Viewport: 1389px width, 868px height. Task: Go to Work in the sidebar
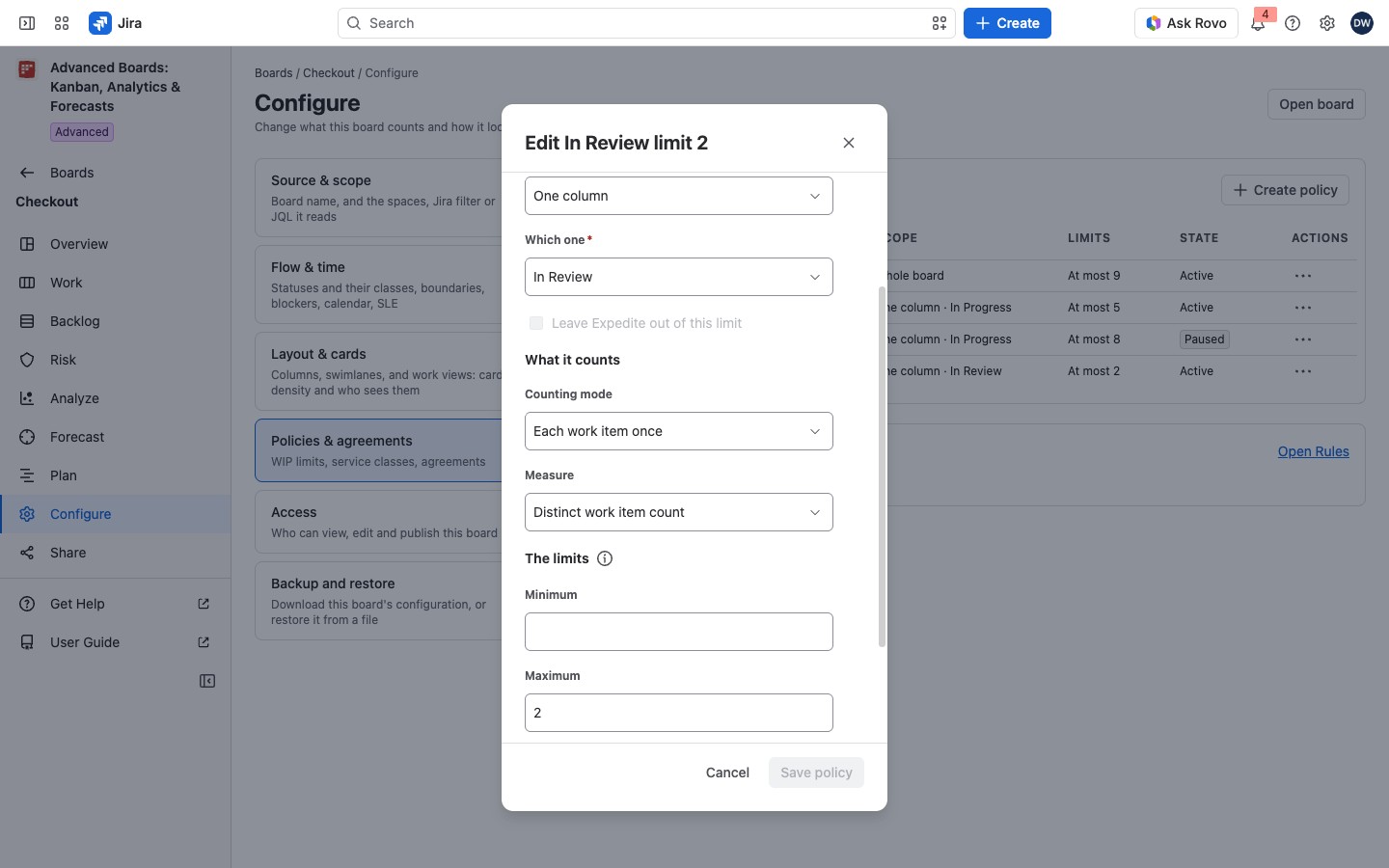116,283
